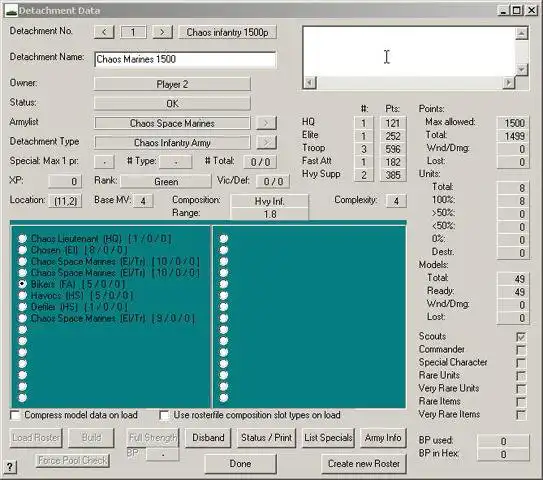Click the Hvy Inf. composition button
Viewport: 543px width, 480px height.
point(269,201)
